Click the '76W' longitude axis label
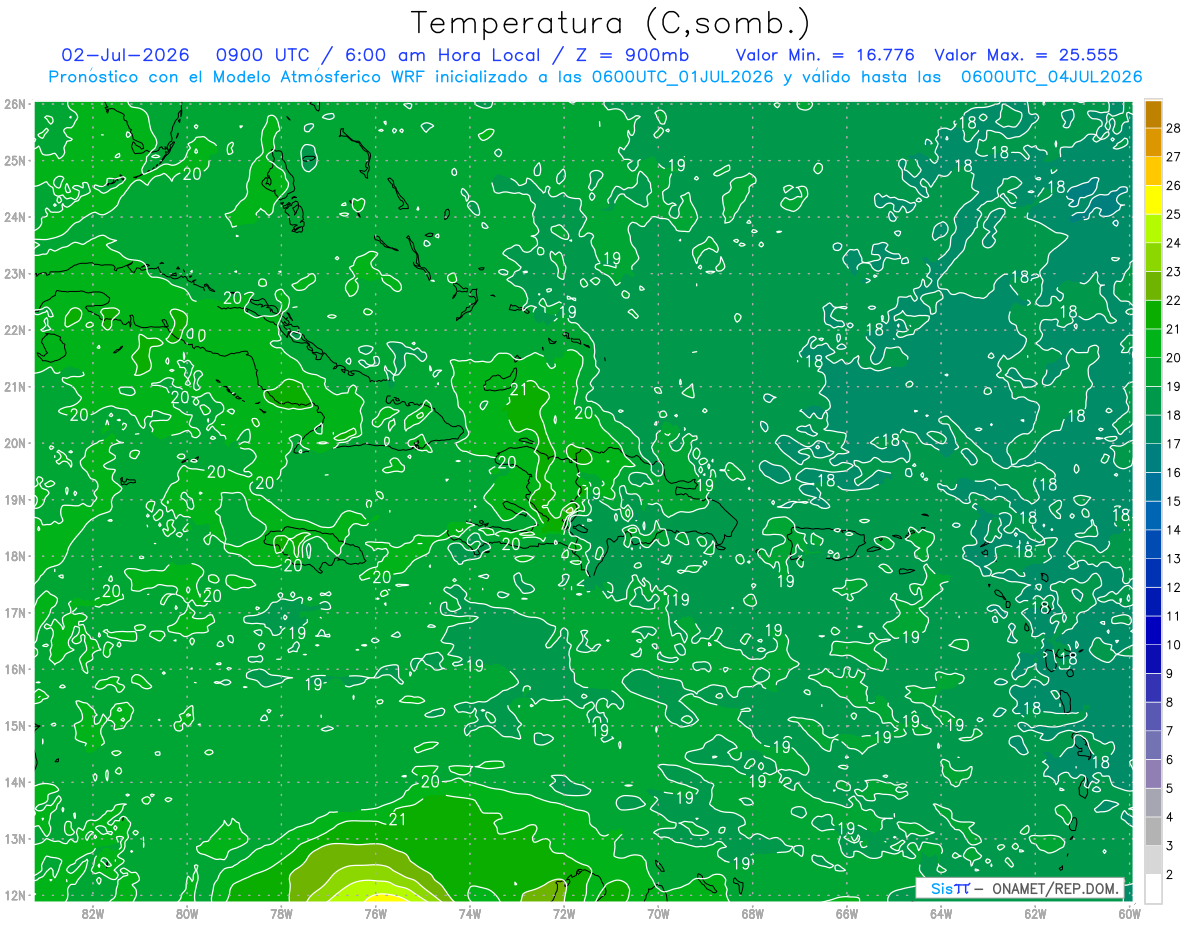Viewport: 1200px width, 927px height. [x=376, y=913]
